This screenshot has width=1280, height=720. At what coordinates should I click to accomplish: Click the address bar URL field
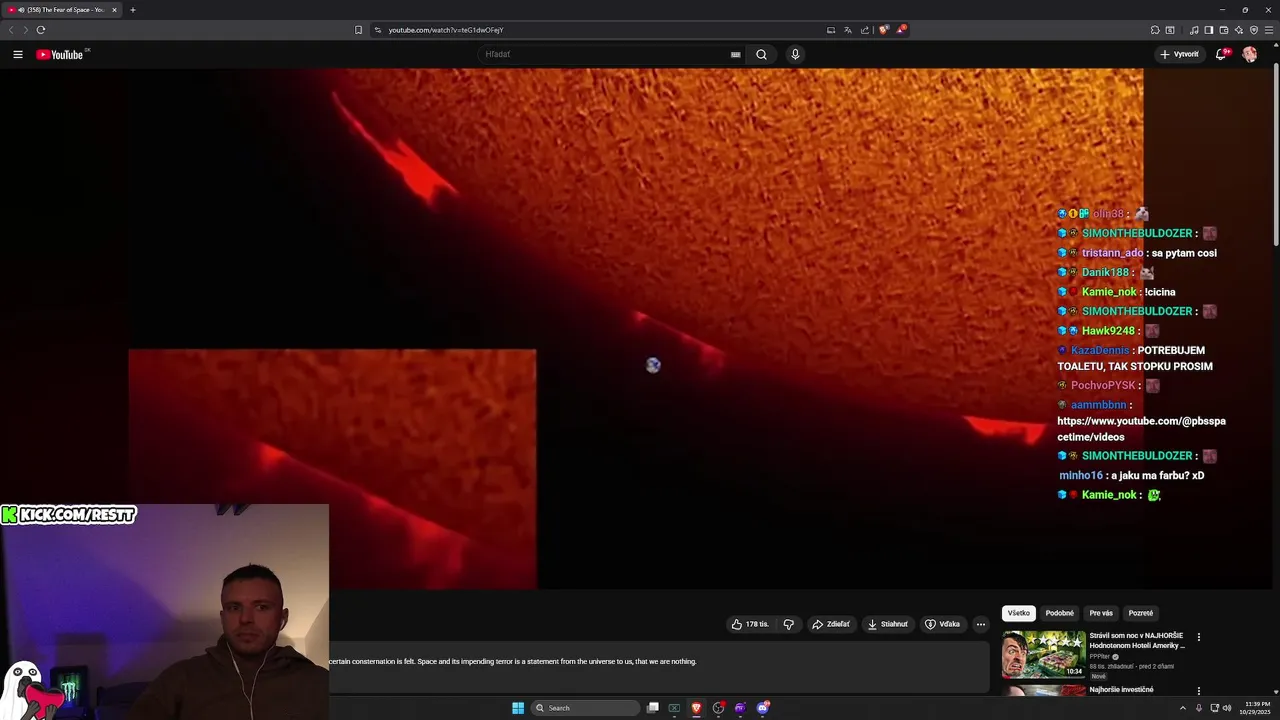coord(600,30)
